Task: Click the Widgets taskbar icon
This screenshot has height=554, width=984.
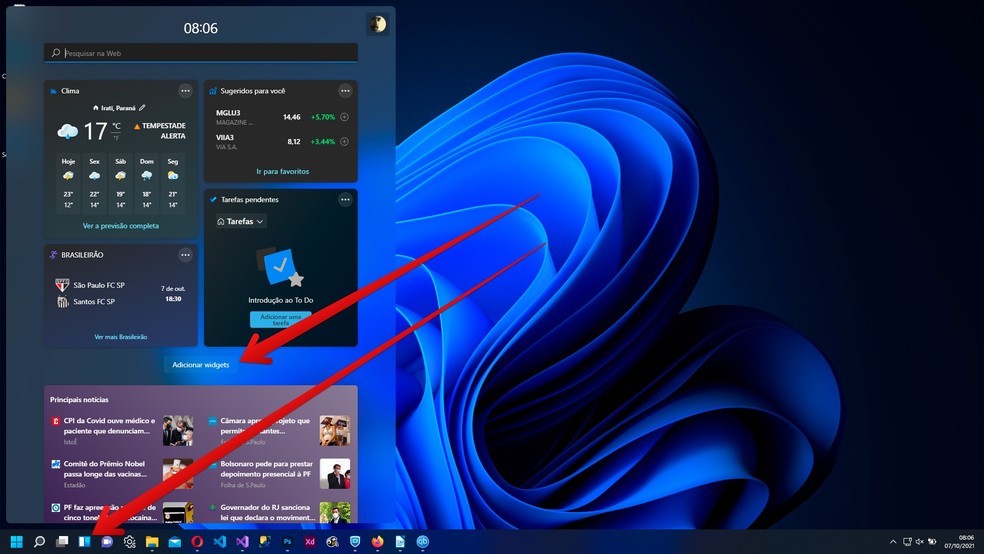Action: click(x=84, y=541)
